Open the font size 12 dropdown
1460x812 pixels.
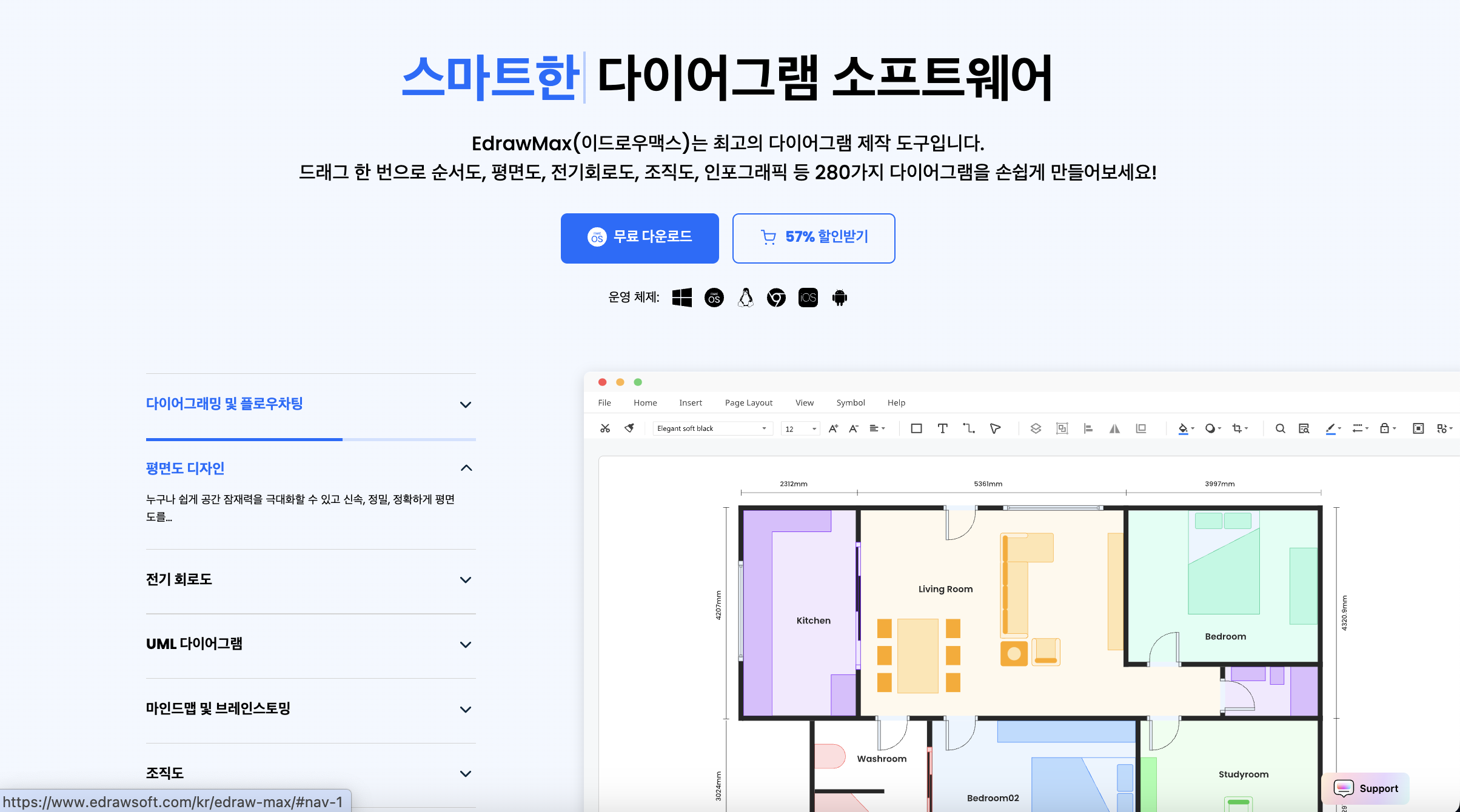tap(800, 428)
